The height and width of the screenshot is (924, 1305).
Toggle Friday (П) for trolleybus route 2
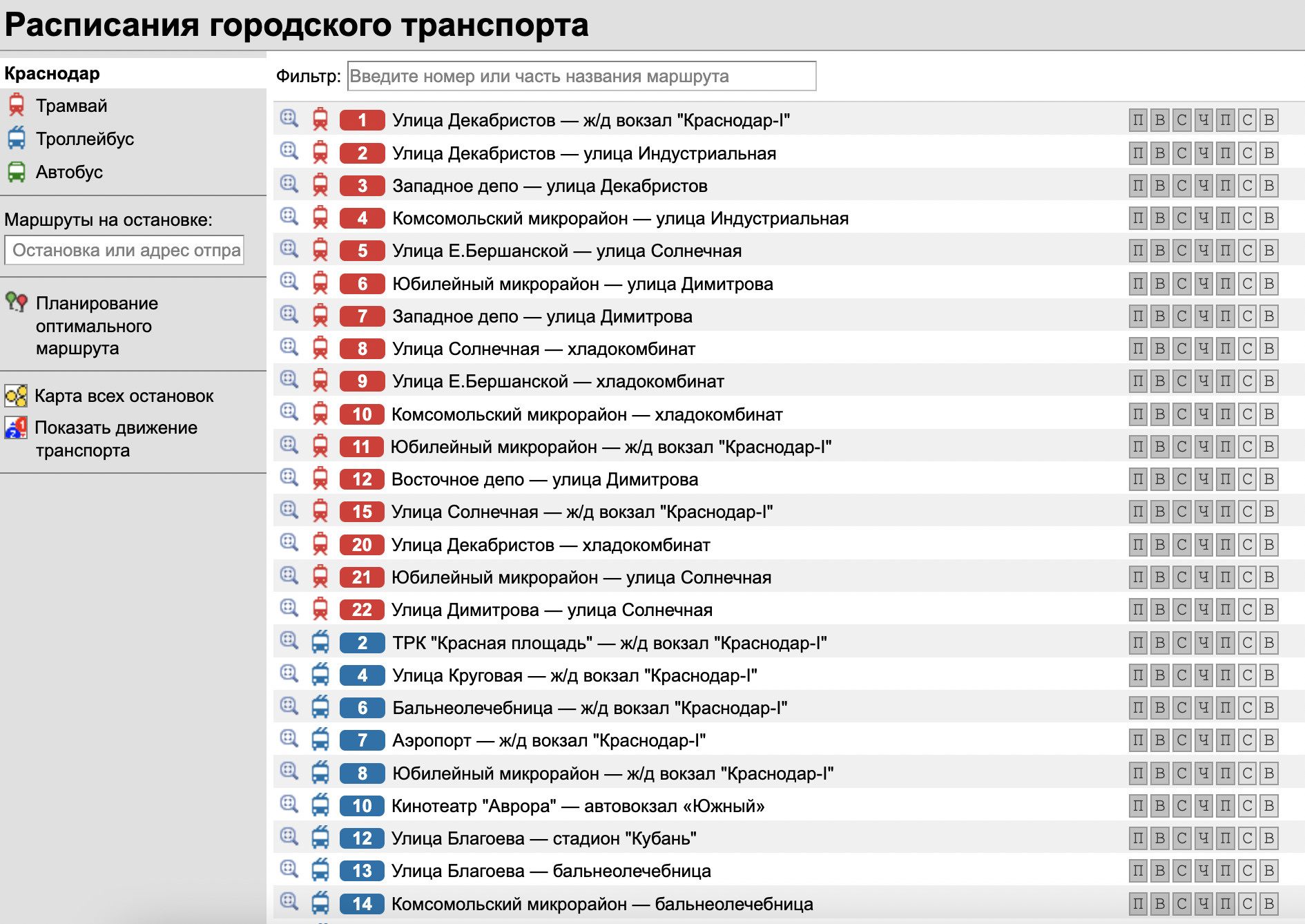pyautogui.click(x=1226, y=642)
